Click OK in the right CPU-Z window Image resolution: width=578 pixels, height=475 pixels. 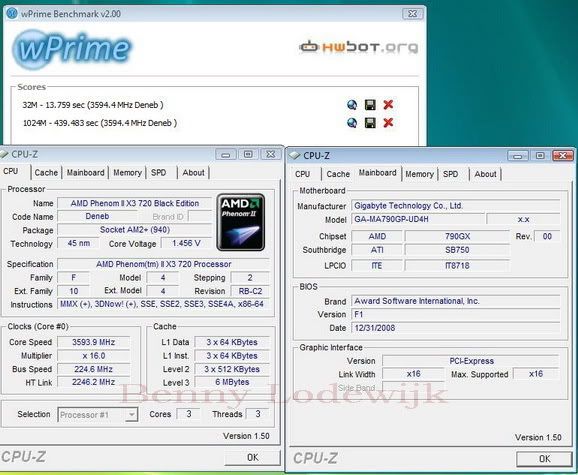pyautogui.click(x=544, y=458)
